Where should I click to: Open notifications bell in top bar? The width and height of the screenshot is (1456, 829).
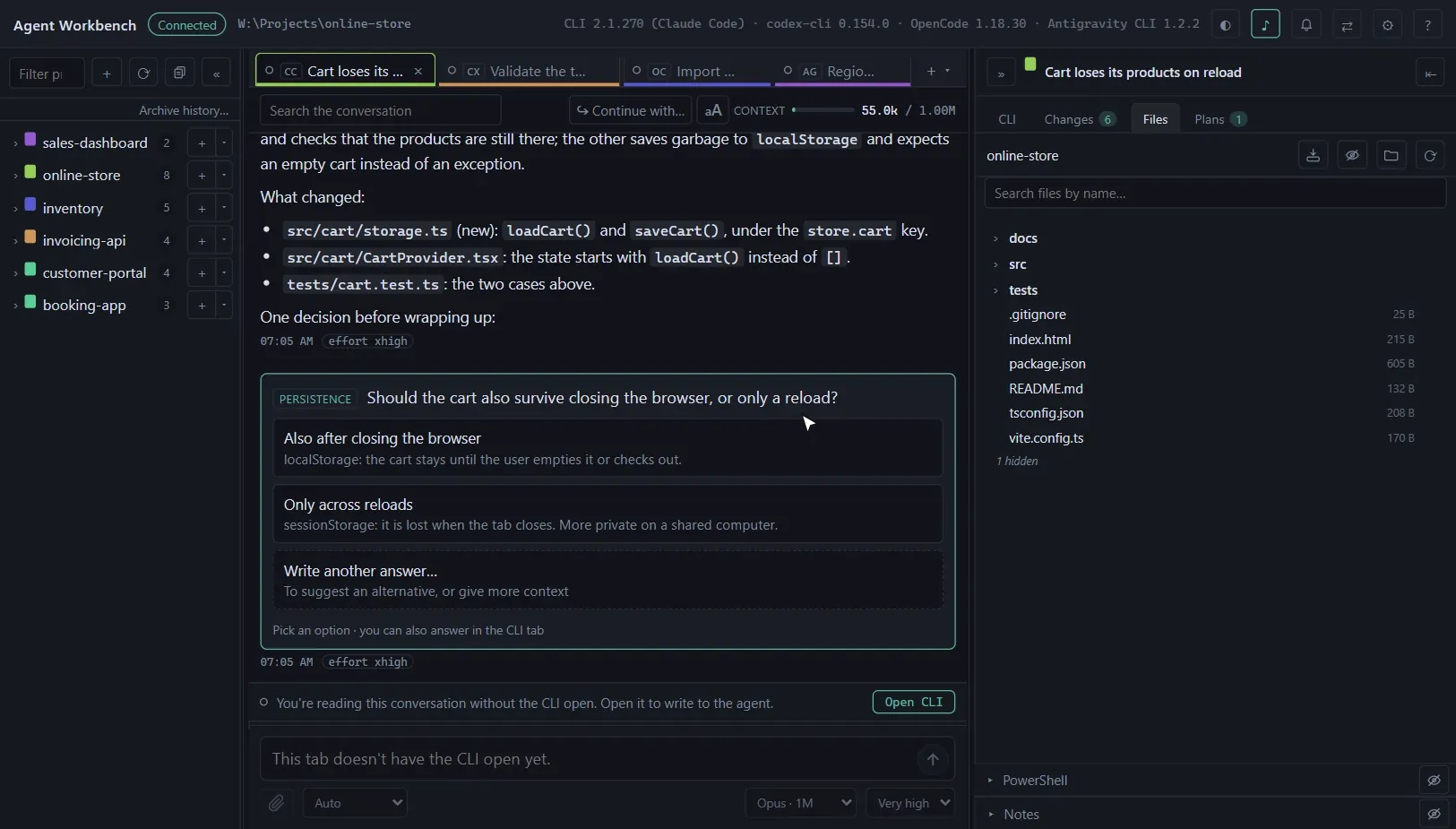tap(1306, 24)
